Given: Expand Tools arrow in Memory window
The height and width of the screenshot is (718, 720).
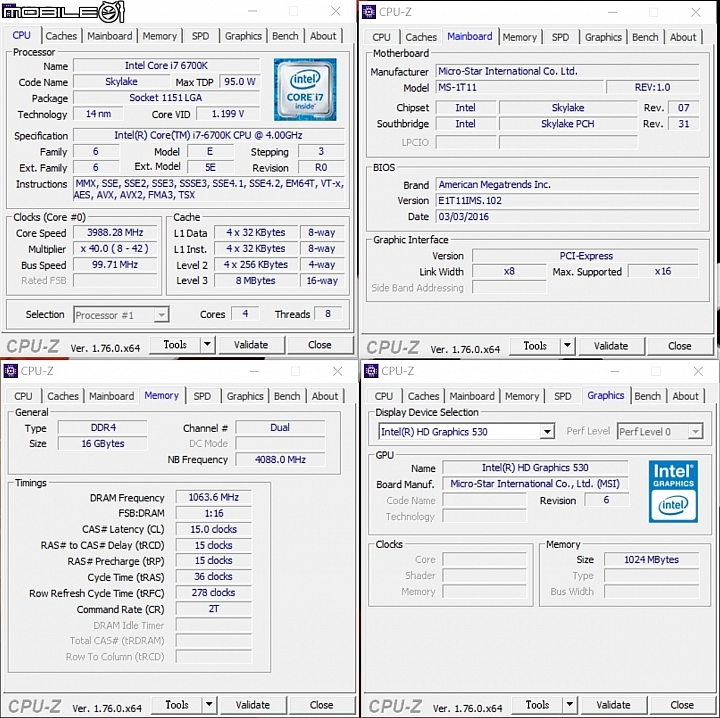Looking at the screenshot, I should click(209, 704).
